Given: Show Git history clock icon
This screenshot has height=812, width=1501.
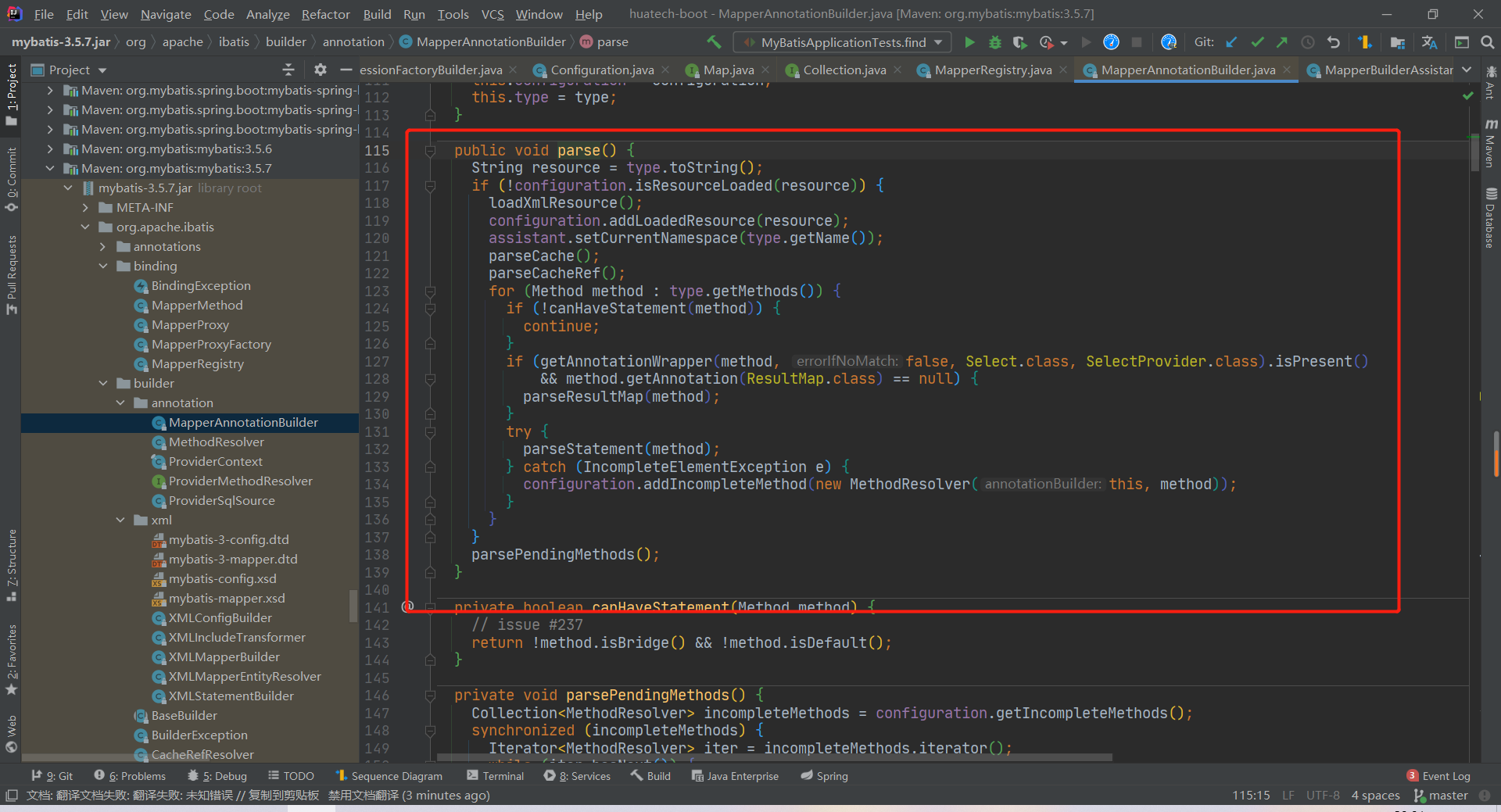Looking at the screenshot, I should click(x=1307, y=42).
